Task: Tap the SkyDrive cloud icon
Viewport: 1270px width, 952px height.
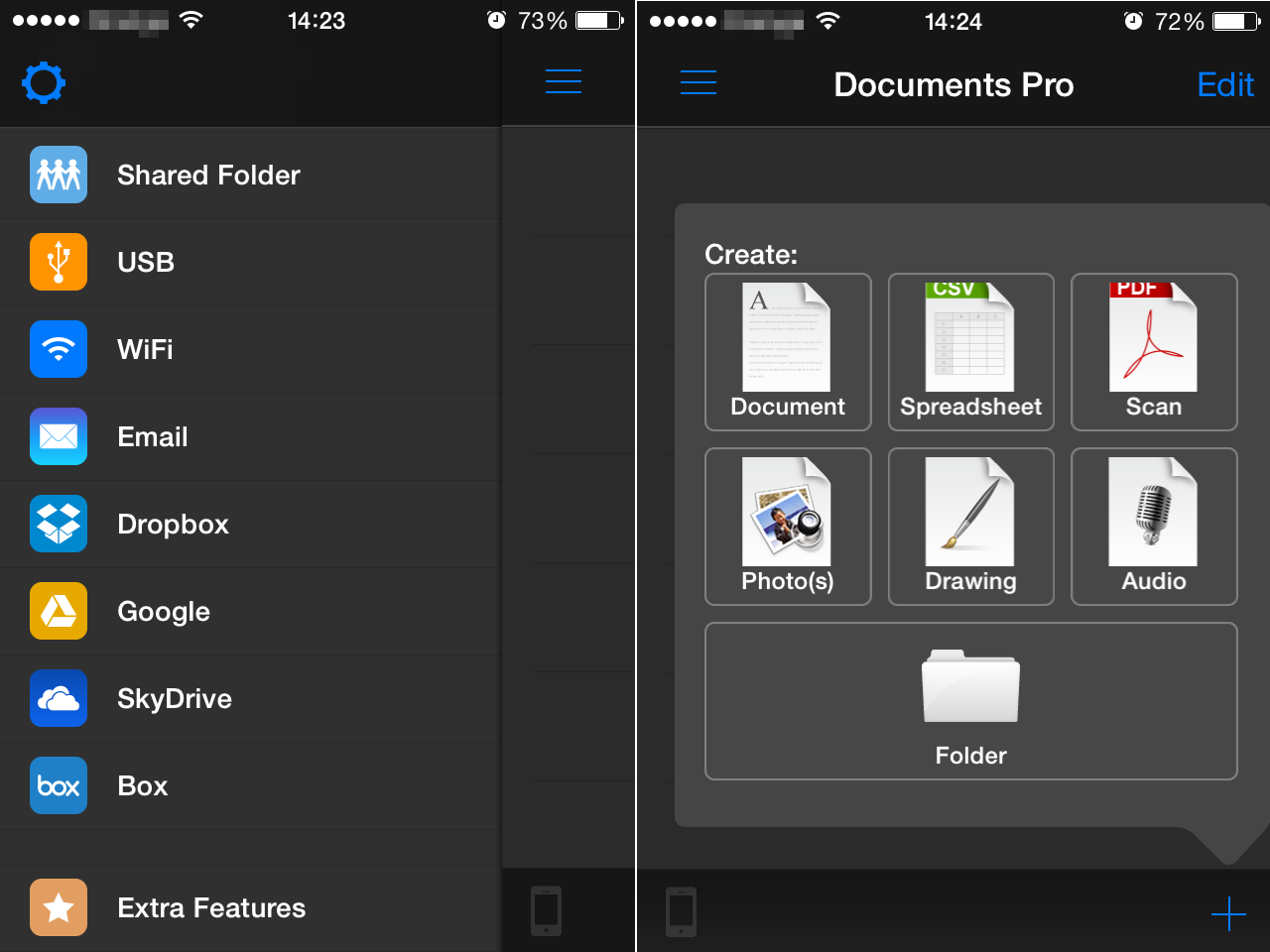Action: pos(59,698)
